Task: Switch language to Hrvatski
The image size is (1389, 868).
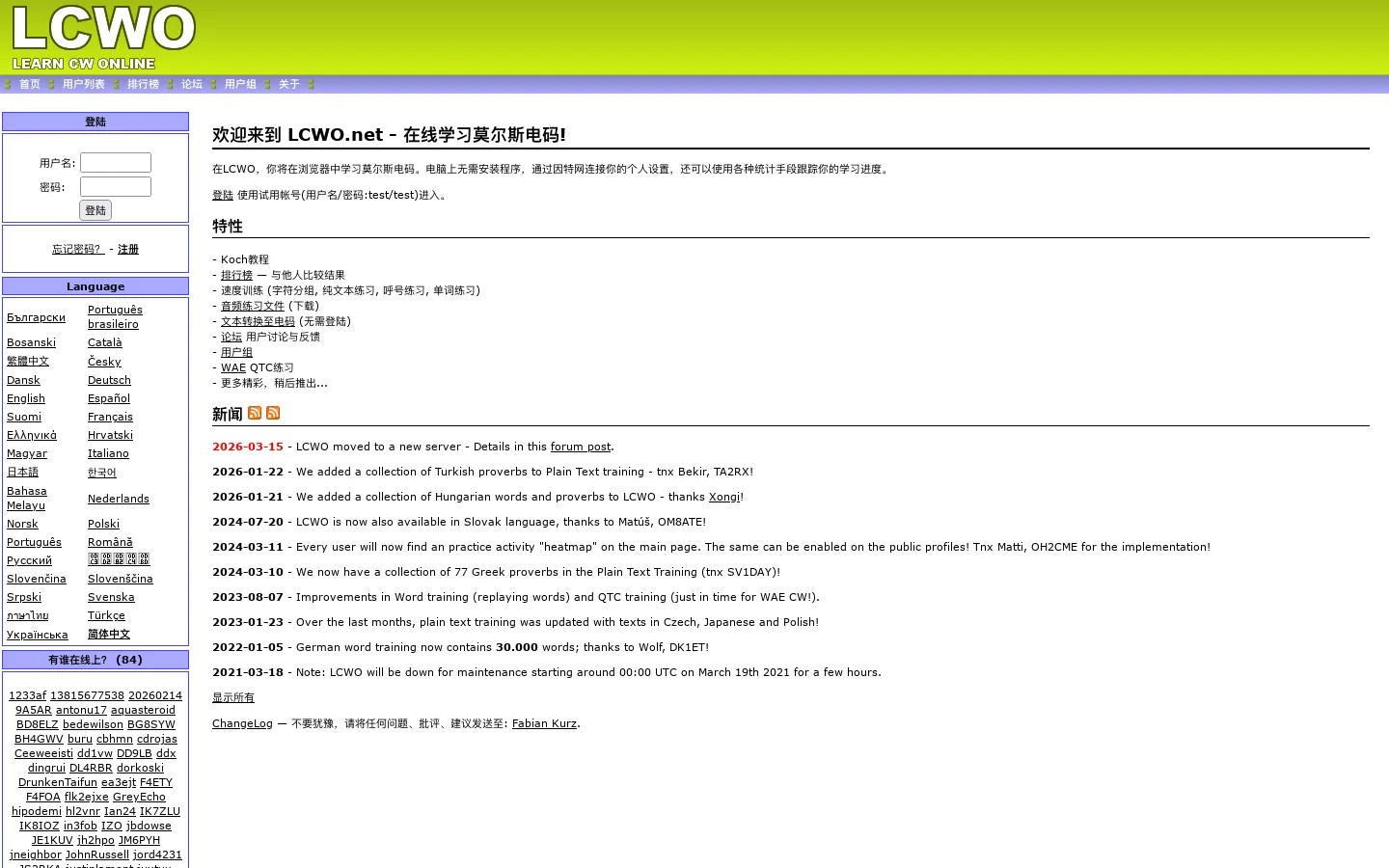Action: [110, 435]
